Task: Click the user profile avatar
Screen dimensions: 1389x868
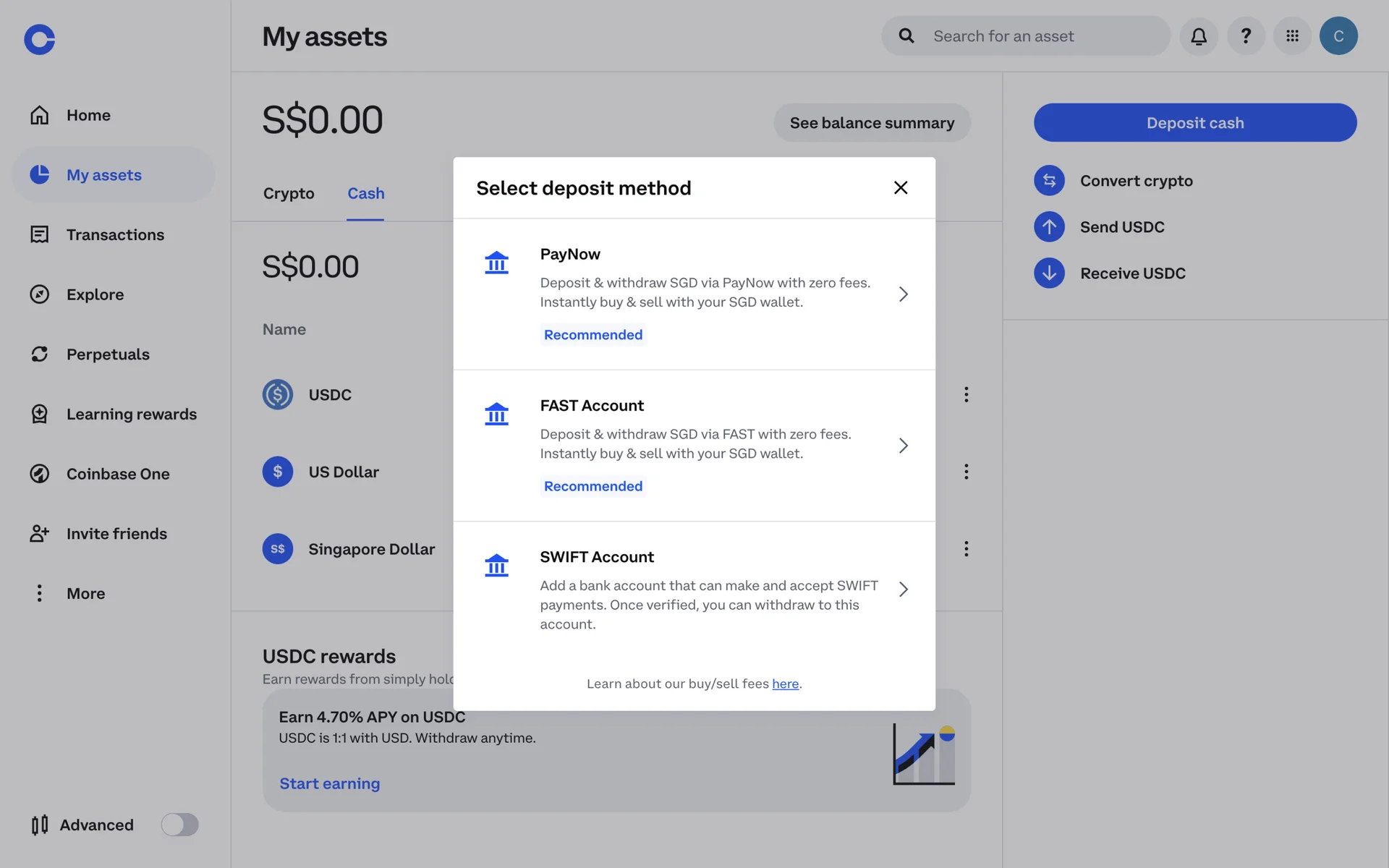Action: (x=1338, y=36)
